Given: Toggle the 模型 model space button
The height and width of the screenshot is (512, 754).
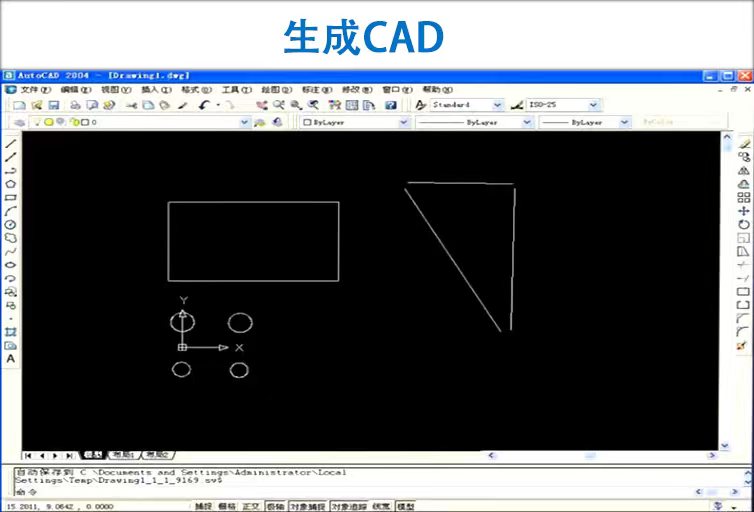Looking at the screenshot, I should [x=405, y=506].
